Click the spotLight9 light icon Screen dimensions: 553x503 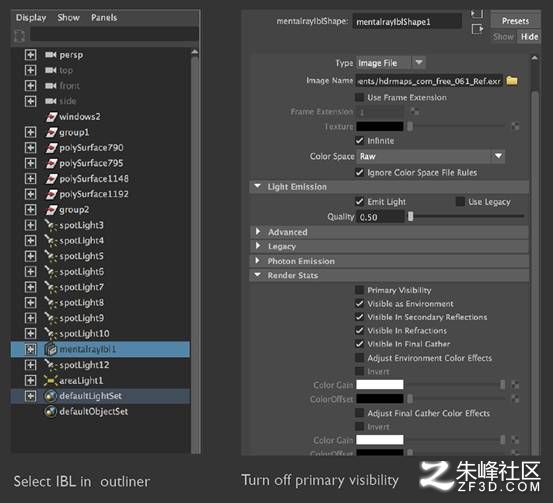click(x=51, y=318)
